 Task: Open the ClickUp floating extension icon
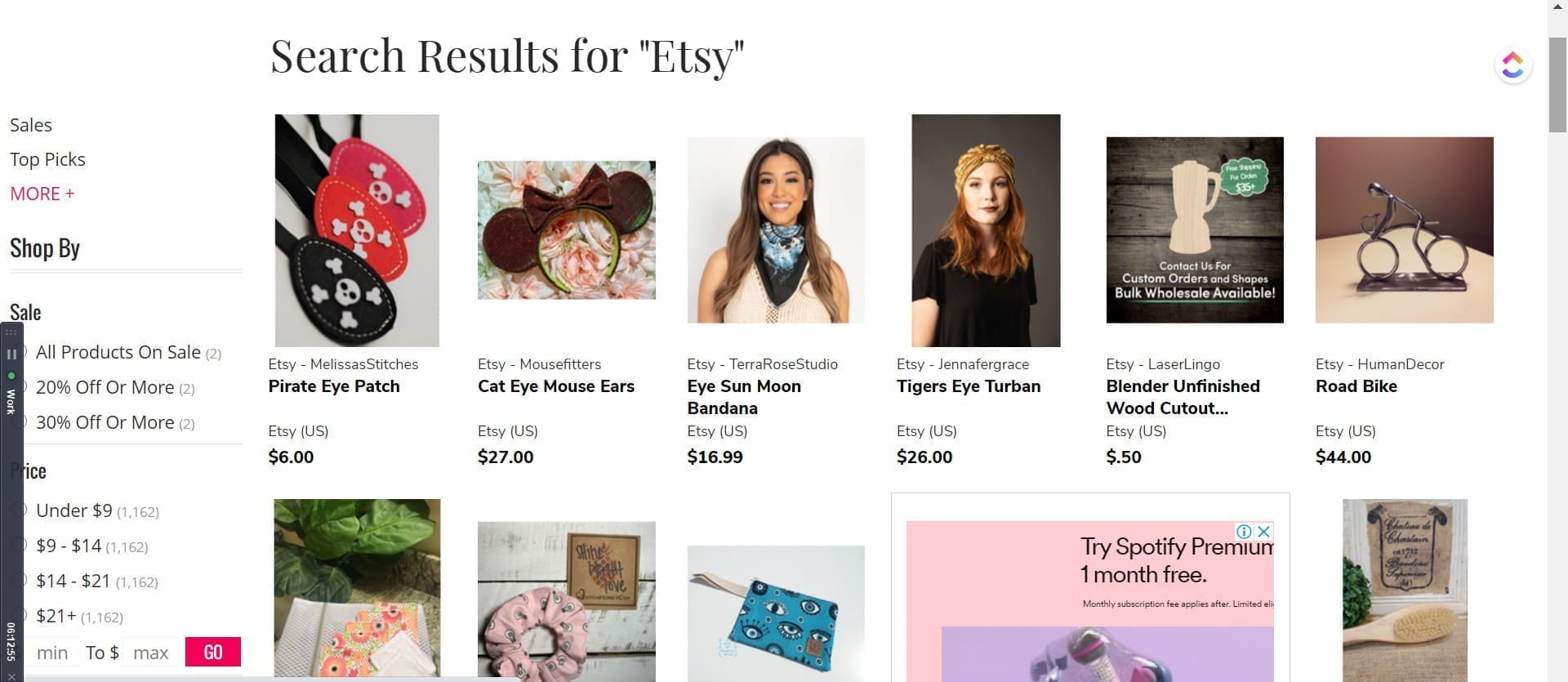1512,65
